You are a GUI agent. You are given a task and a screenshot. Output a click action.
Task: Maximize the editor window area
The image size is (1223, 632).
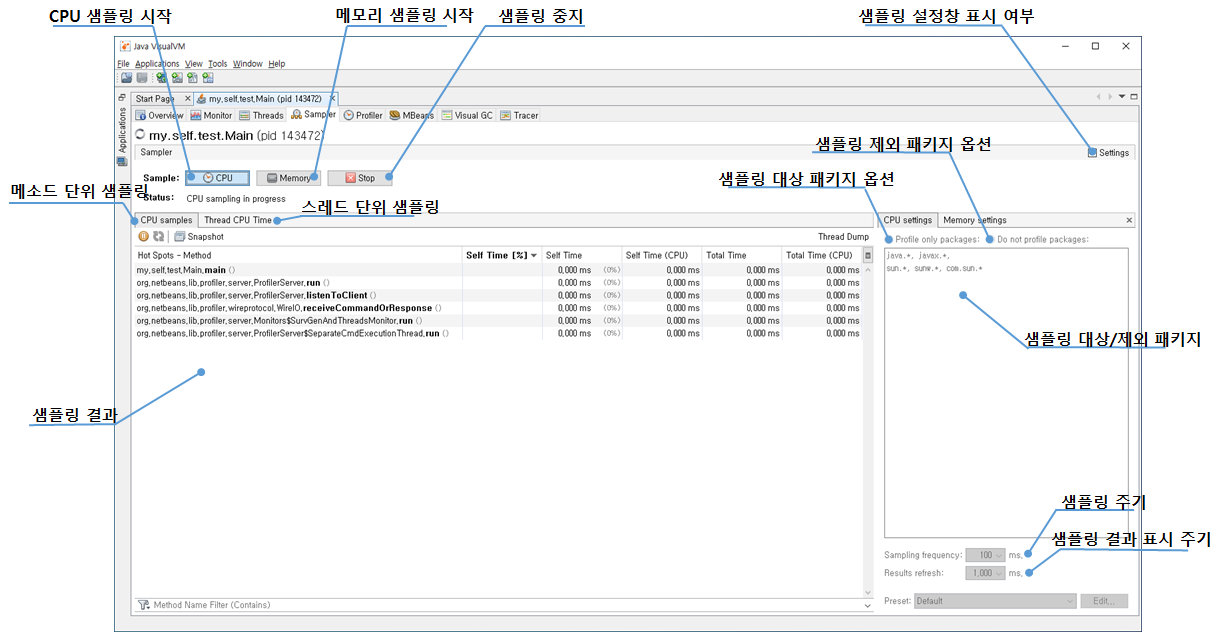point(1134,97)
